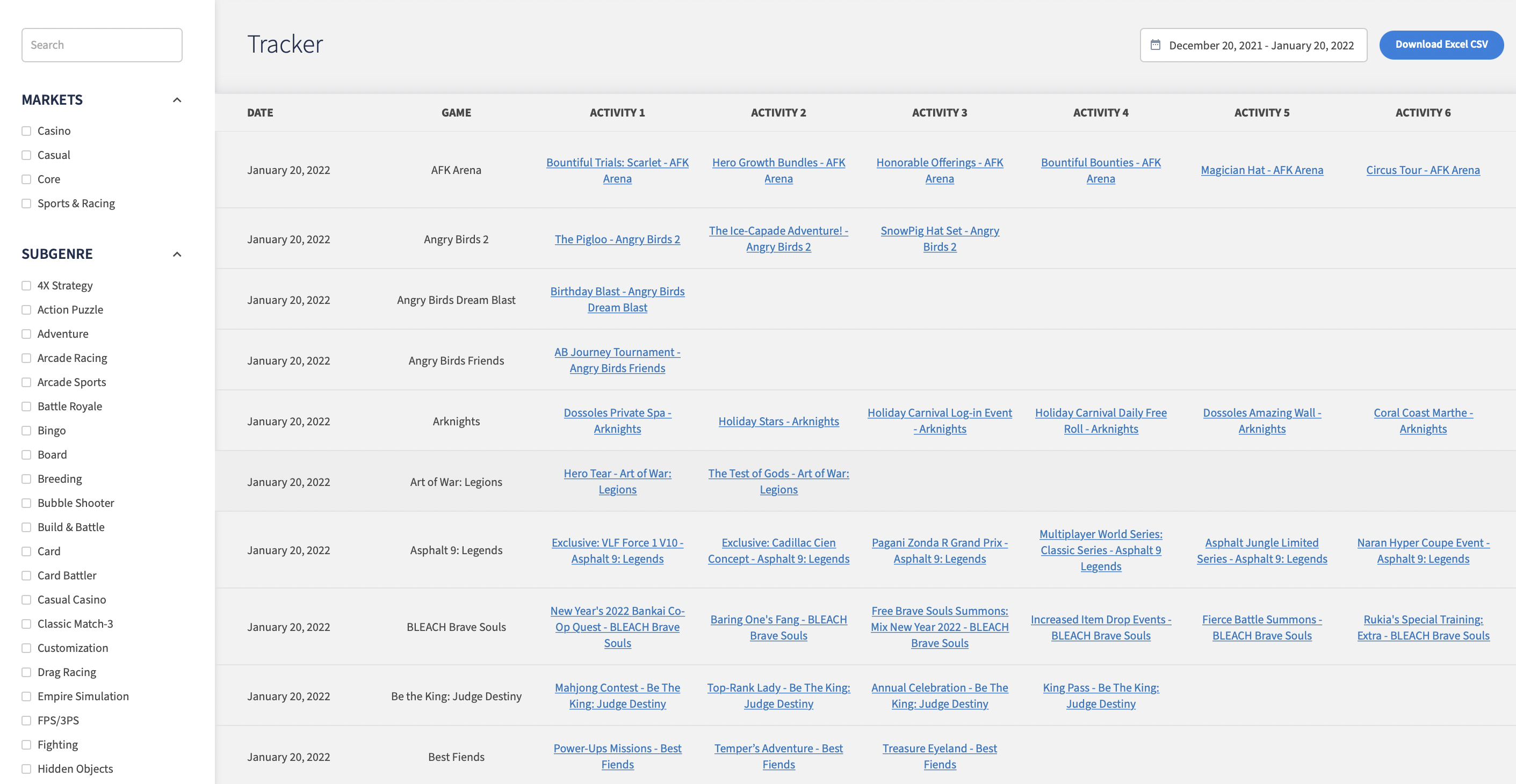Open King Pass - Be The King link
Screen dimensions: 1516x784
[1101, 695]
